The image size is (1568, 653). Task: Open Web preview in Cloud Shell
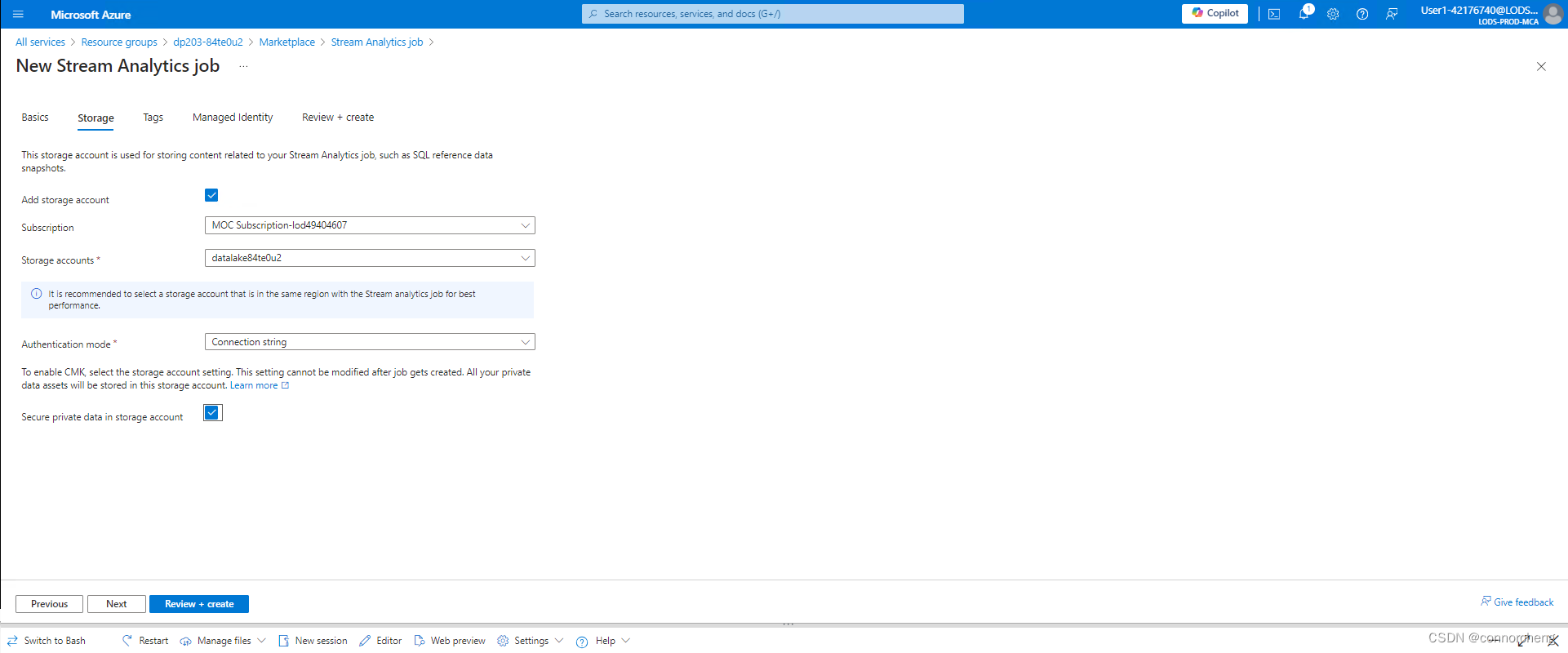coord(449,641)
